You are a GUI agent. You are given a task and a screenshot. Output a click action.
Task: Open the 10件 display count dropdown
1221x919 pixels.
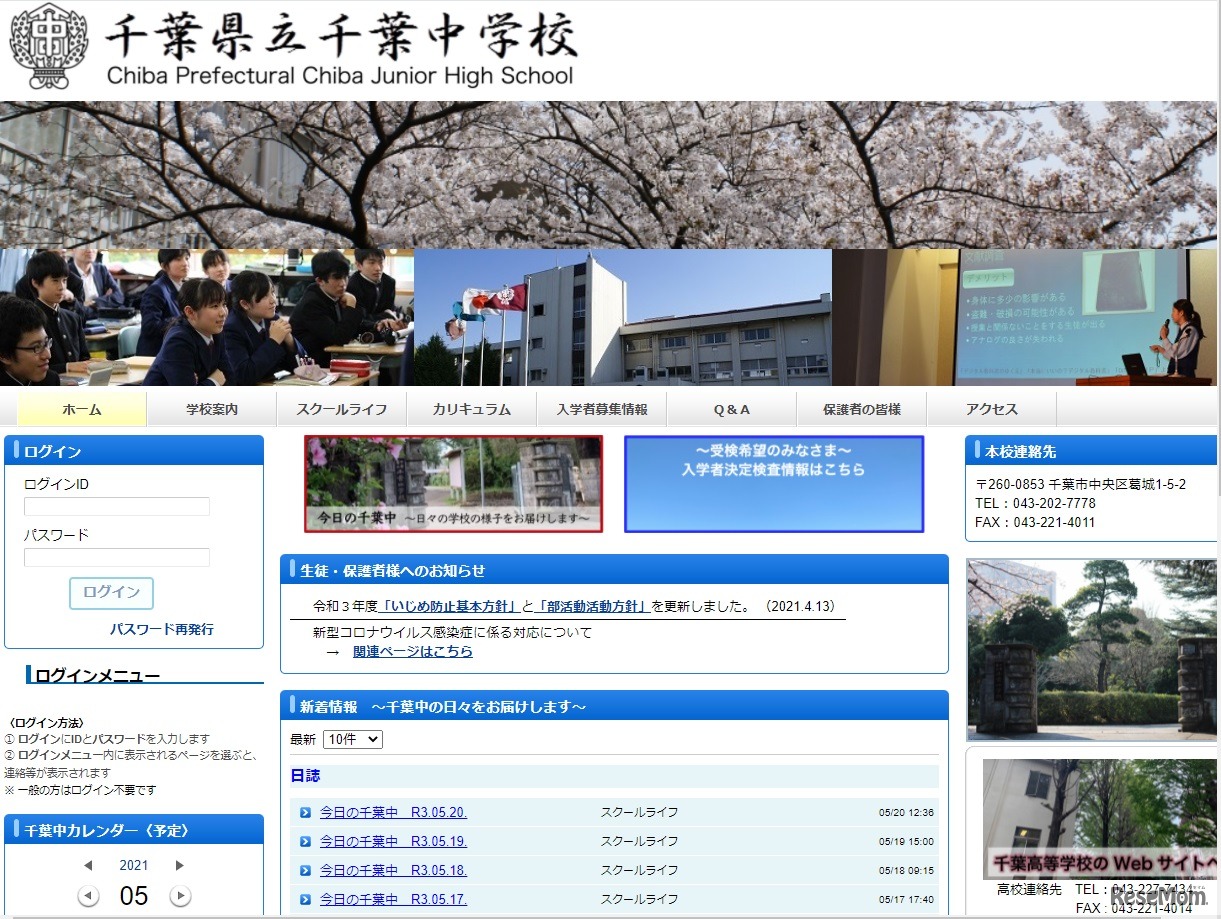click(x=355, y=738)
